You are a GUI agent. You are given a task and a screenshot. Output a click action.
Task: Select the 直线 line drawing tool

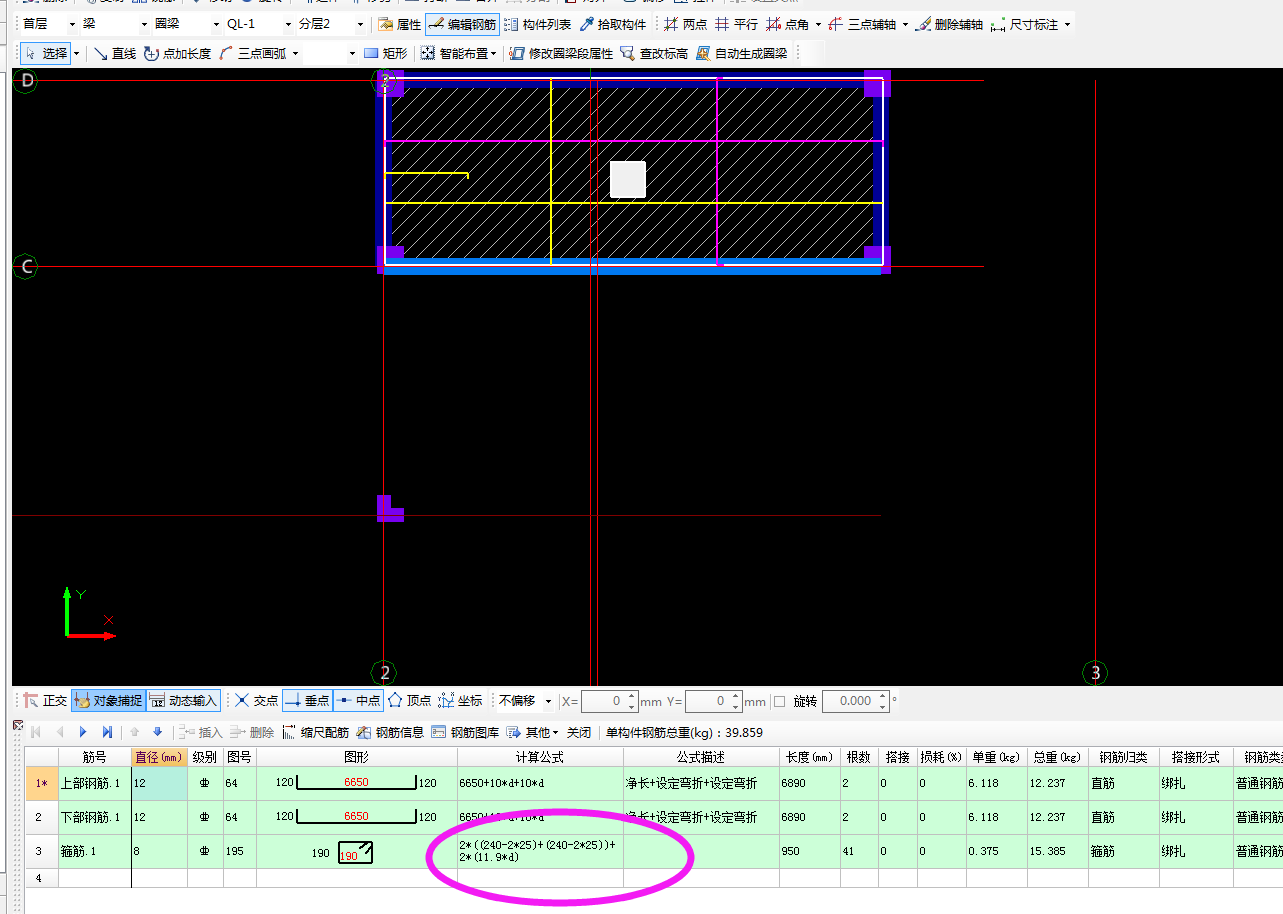click(115, 53)
